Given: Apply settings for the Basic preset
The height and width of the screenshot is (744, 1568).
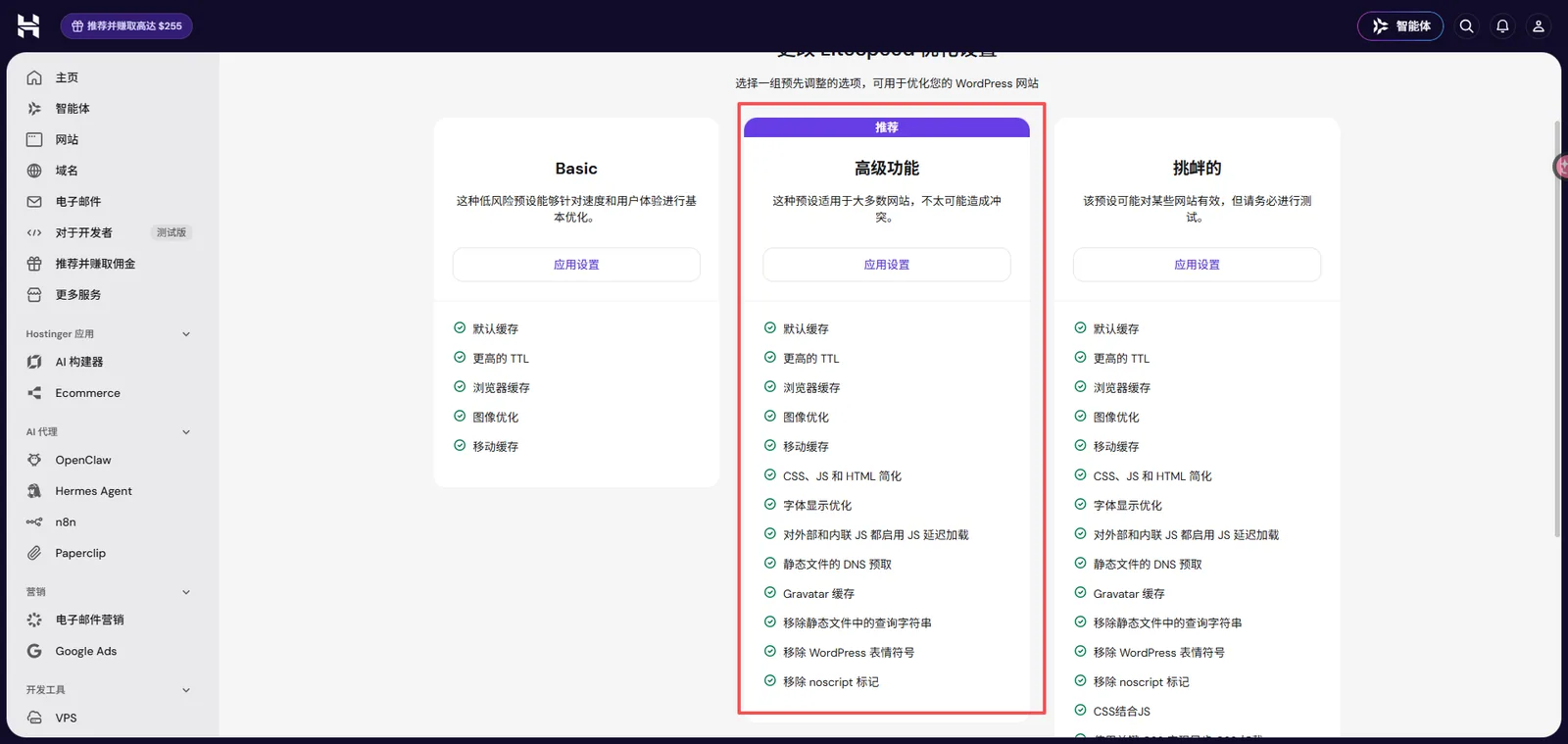Looking at the screenshot, I should point(576,265).
